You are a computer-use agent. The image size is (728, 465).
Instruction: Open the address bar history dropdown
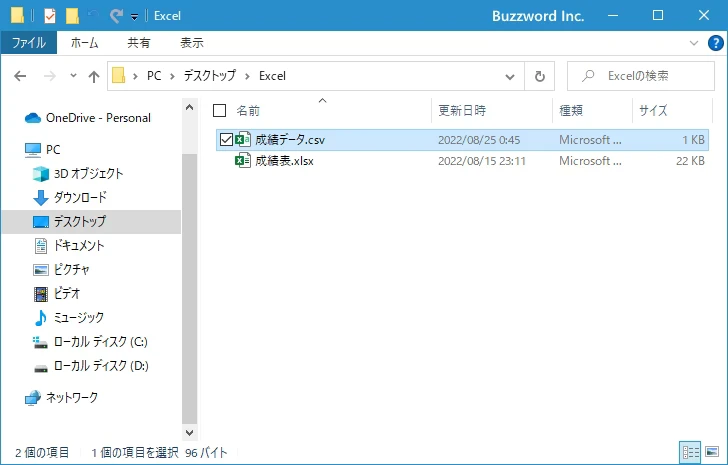[x=510, y=76]
